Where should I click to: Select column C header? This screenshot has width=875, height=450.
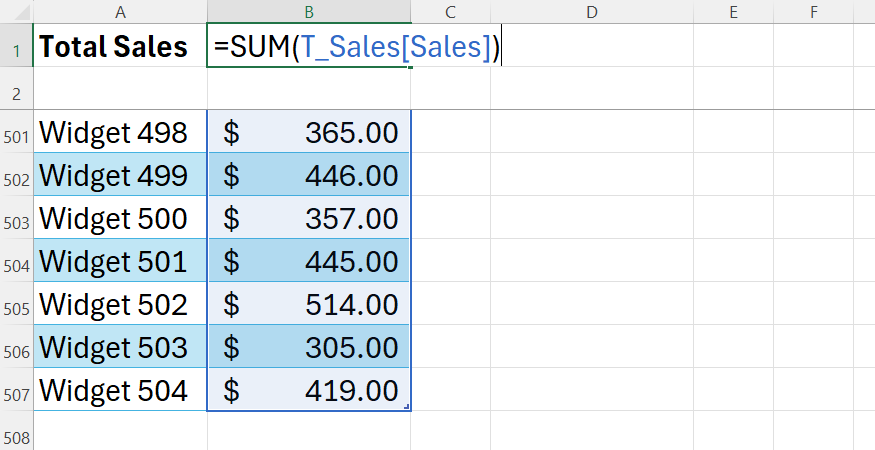point(450,11)
